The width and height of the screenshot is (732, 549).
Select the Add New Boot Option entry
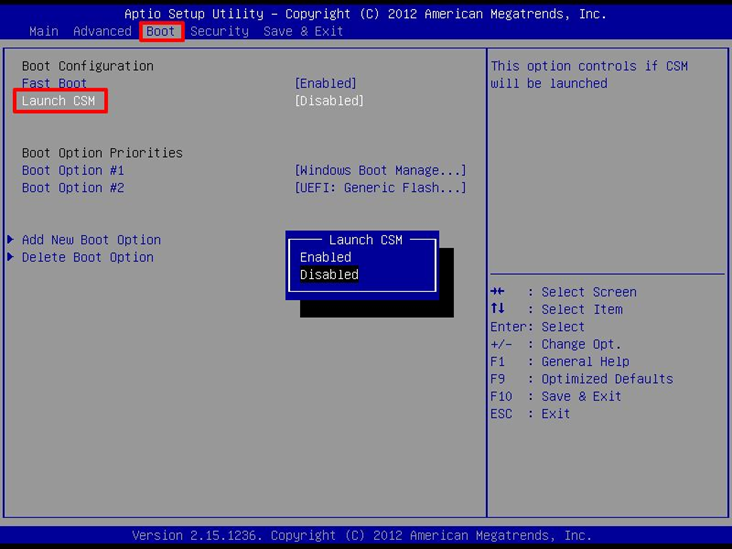pos(91,240)
